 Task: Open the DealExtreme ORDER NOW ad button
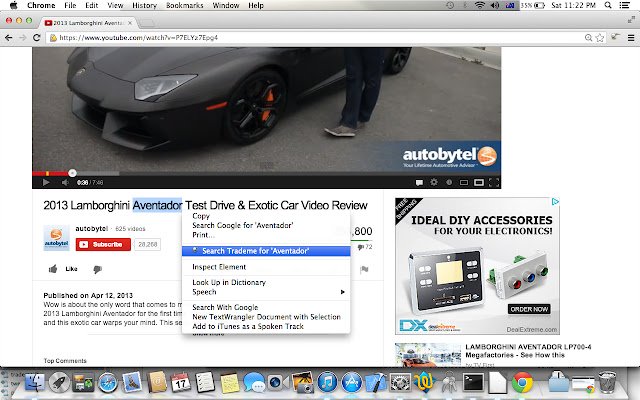tap(529, 309)
